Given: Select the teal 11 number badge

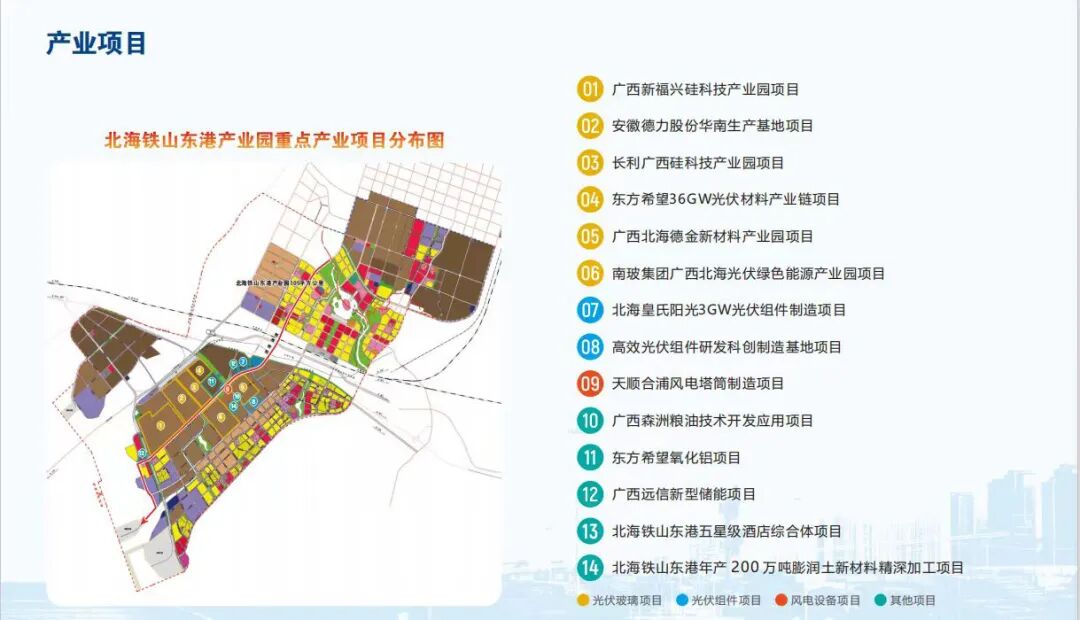Looking at the screenshot, I should 590,457.
